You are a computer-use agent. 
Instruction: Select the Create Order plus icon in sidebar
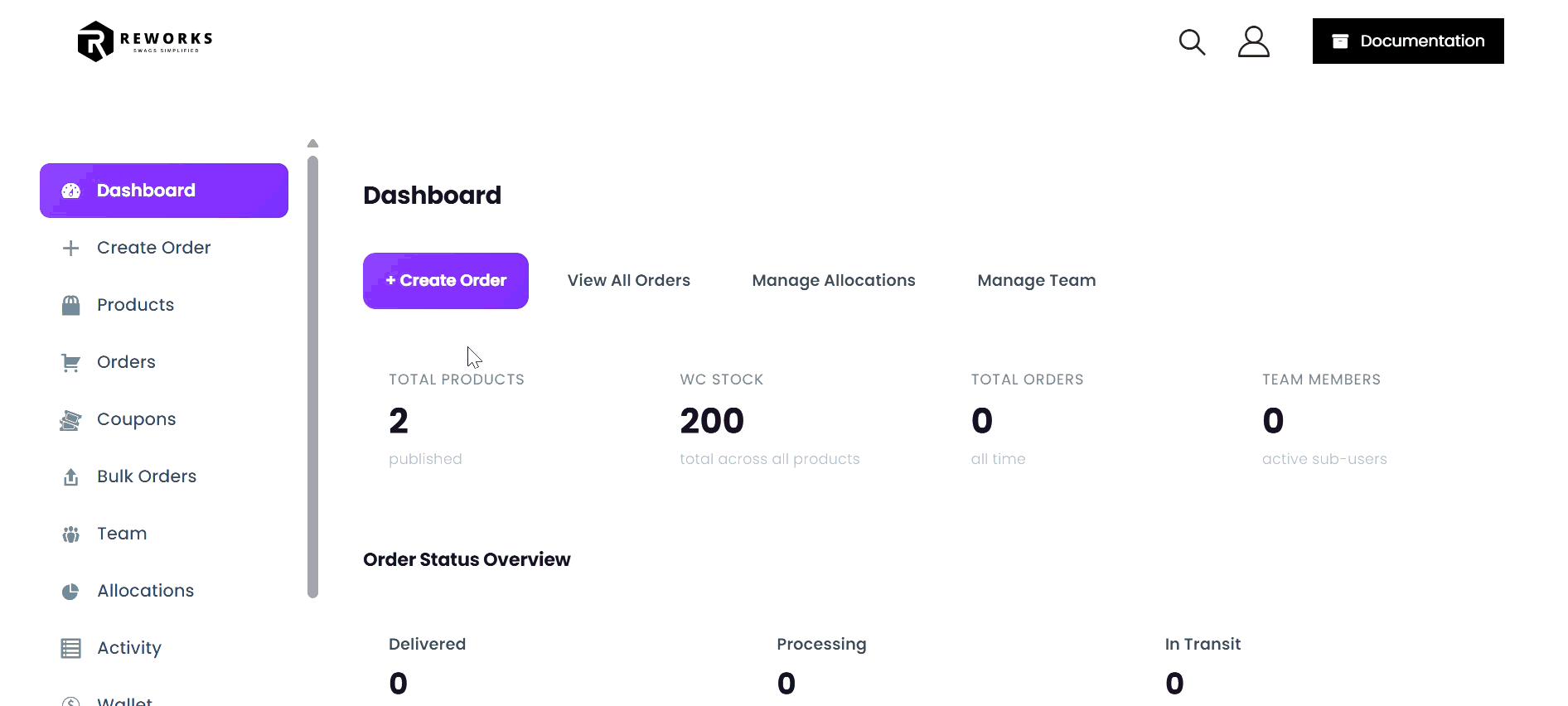pos(70,247)
